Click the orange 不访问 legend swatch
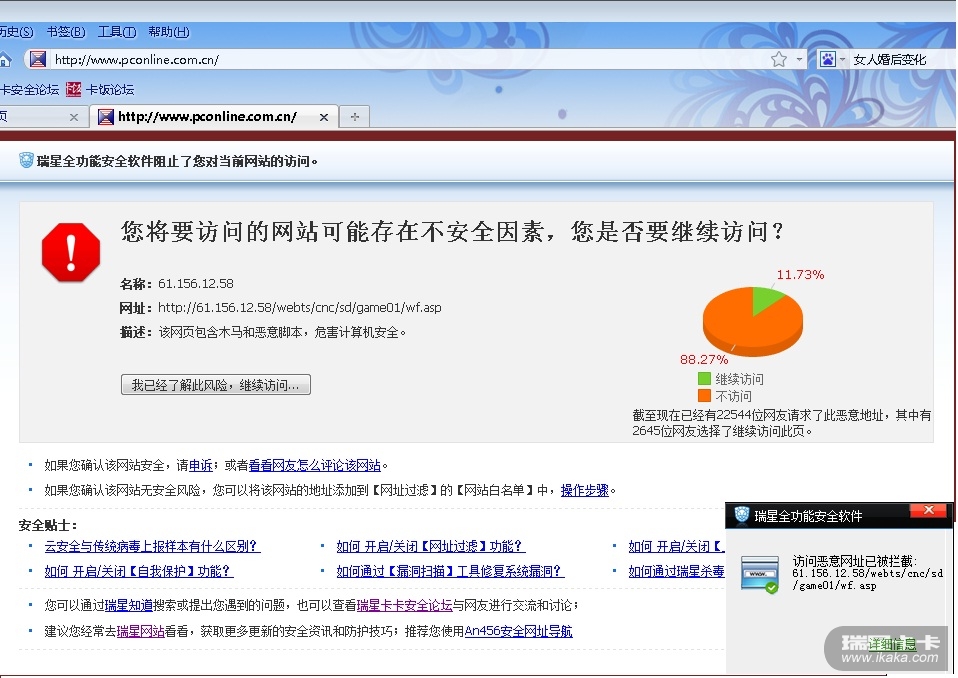Viewport: 958px width, 678px height. pos(704,396)
